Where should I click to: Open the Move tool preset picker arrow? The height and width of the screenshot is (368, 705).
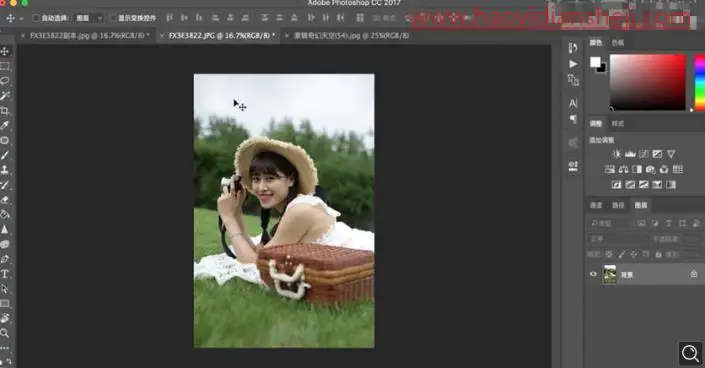click(x=21, y=18)
